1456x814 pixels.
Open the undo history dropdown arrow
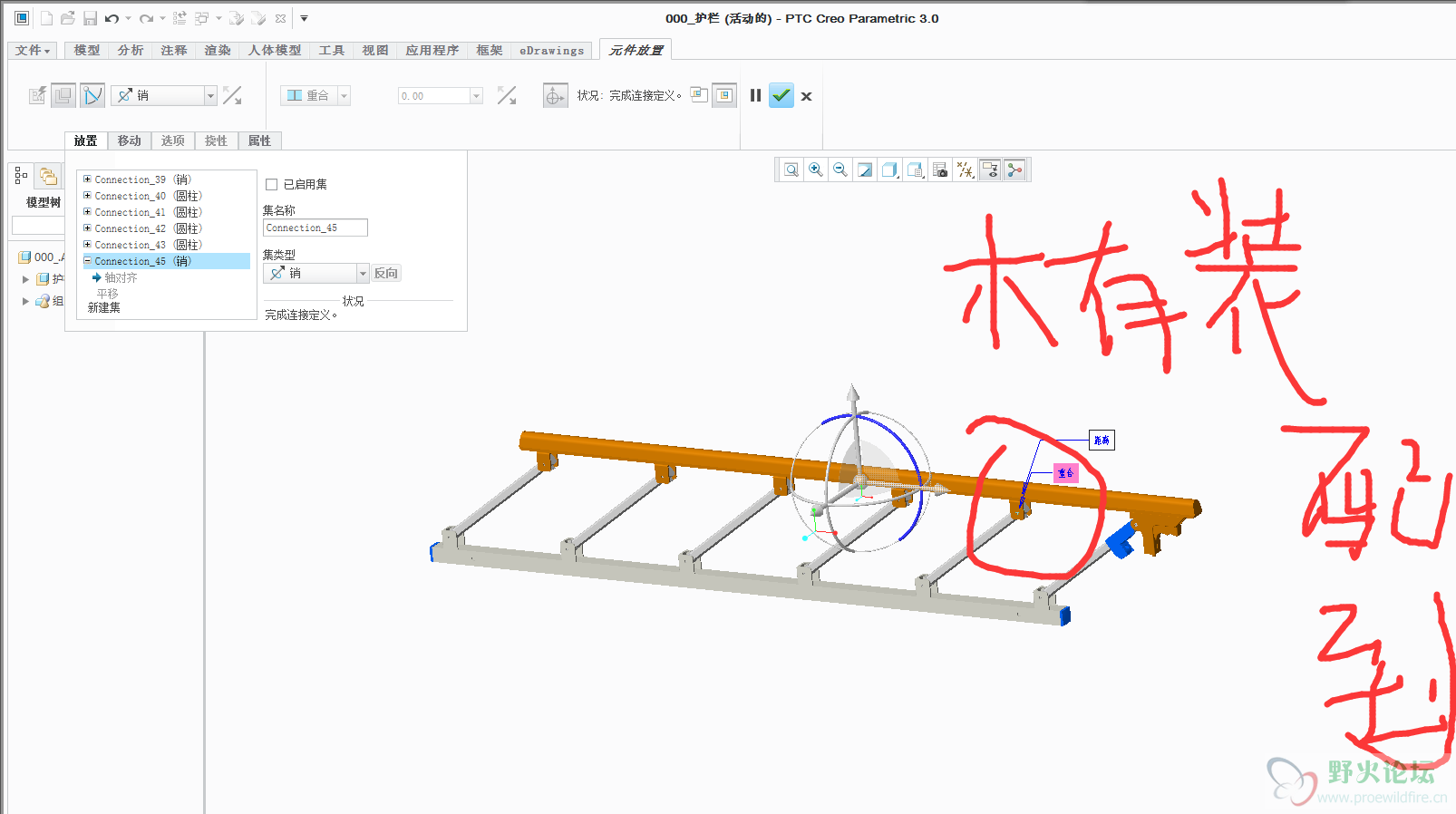coord(128,18)
